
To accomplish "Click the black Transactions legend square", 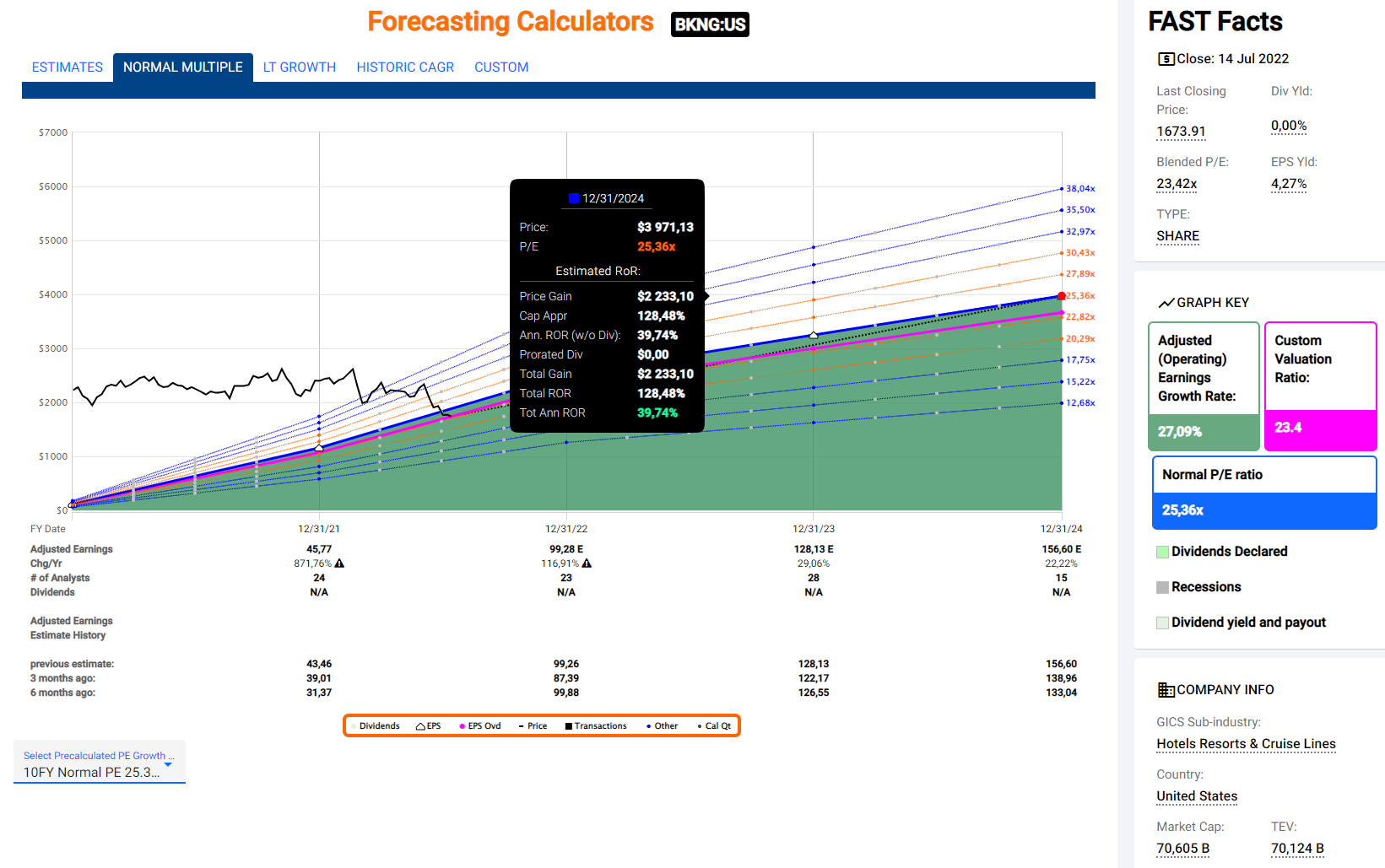I will coord(569,726).
